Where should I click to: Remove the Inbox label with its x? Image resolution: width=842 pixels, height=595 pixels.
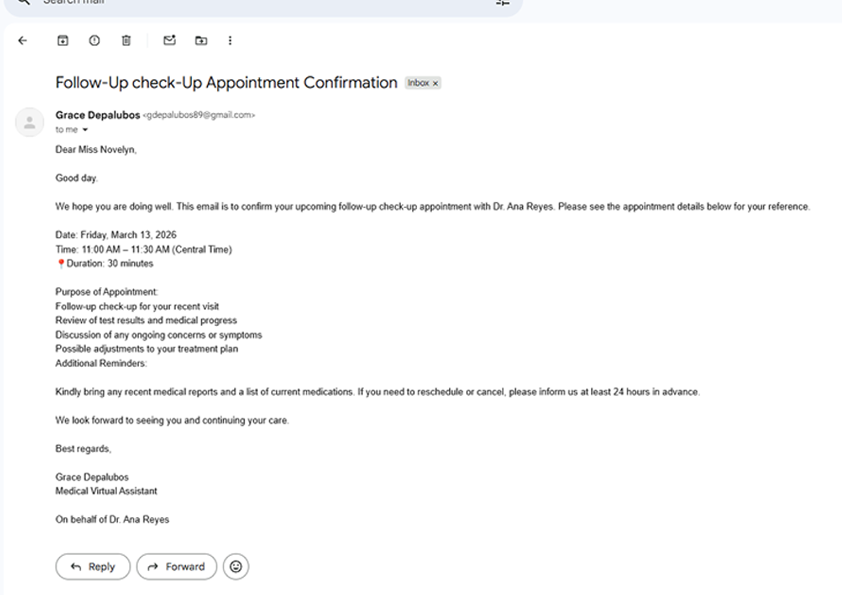pos(435,83)
